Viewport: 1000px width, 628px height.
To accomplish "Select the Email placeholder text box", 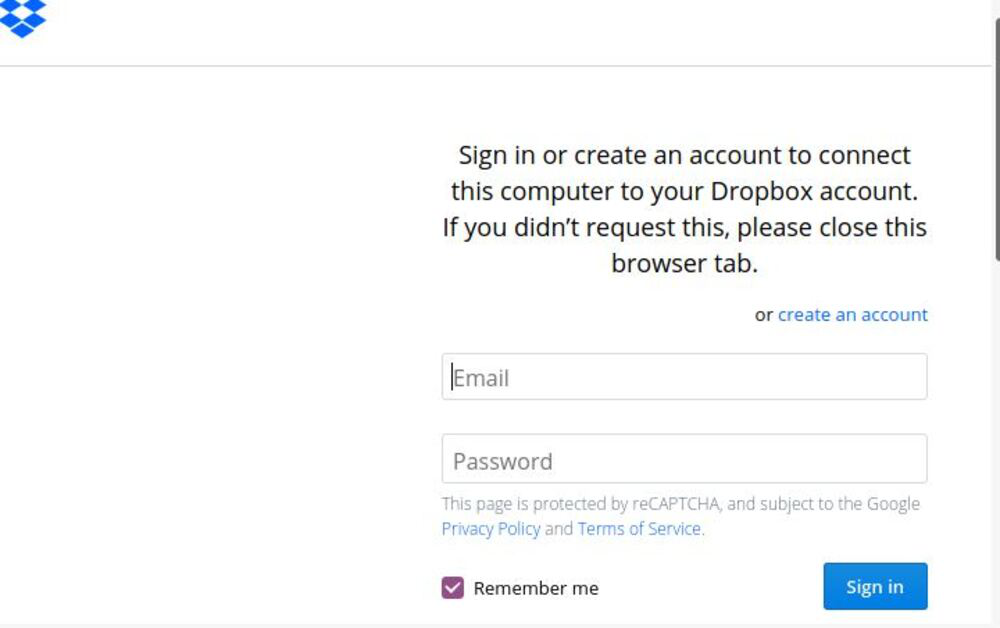I will click(684, 377).
